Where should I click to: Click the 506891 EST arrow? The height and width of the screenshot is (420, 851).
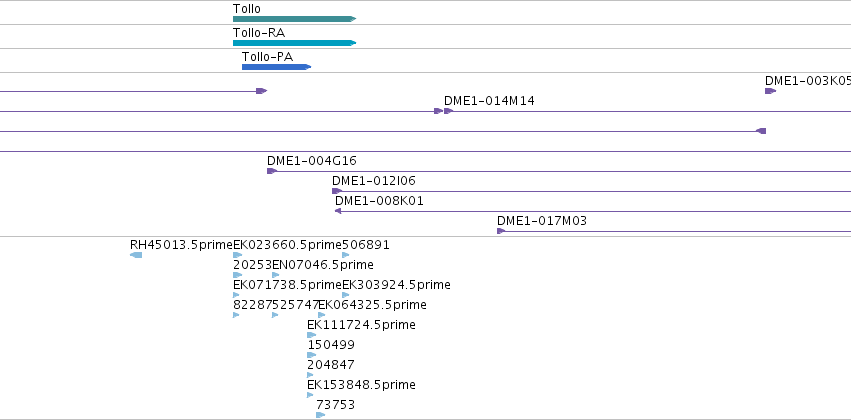click(346, 255)
